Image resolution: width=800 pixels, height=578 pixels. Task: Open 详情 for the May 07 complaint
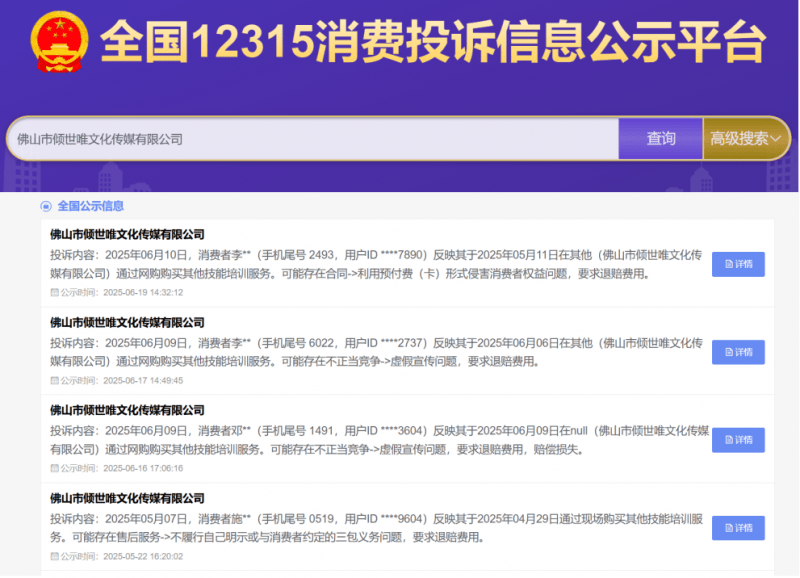coord(738,527)
